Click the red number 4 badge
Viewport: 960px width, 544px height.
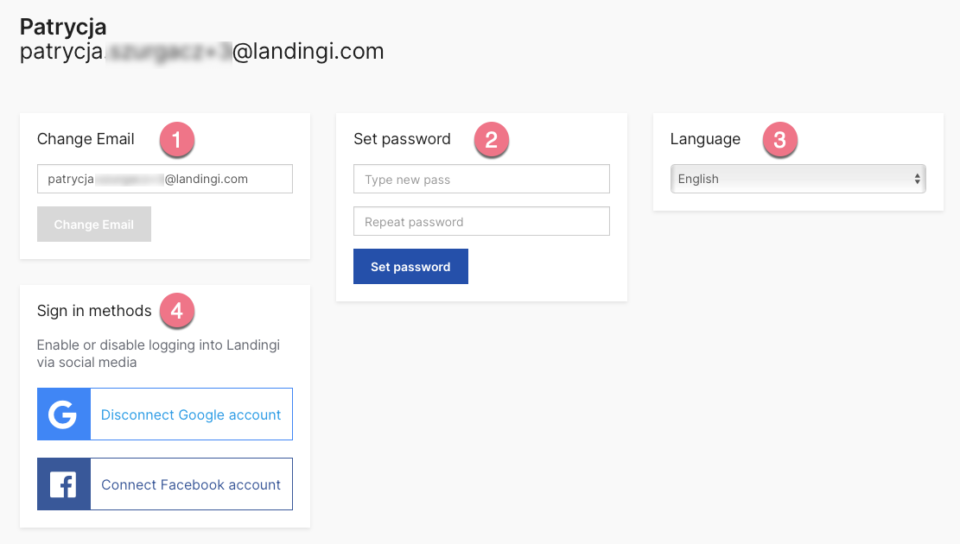[177, 311]
